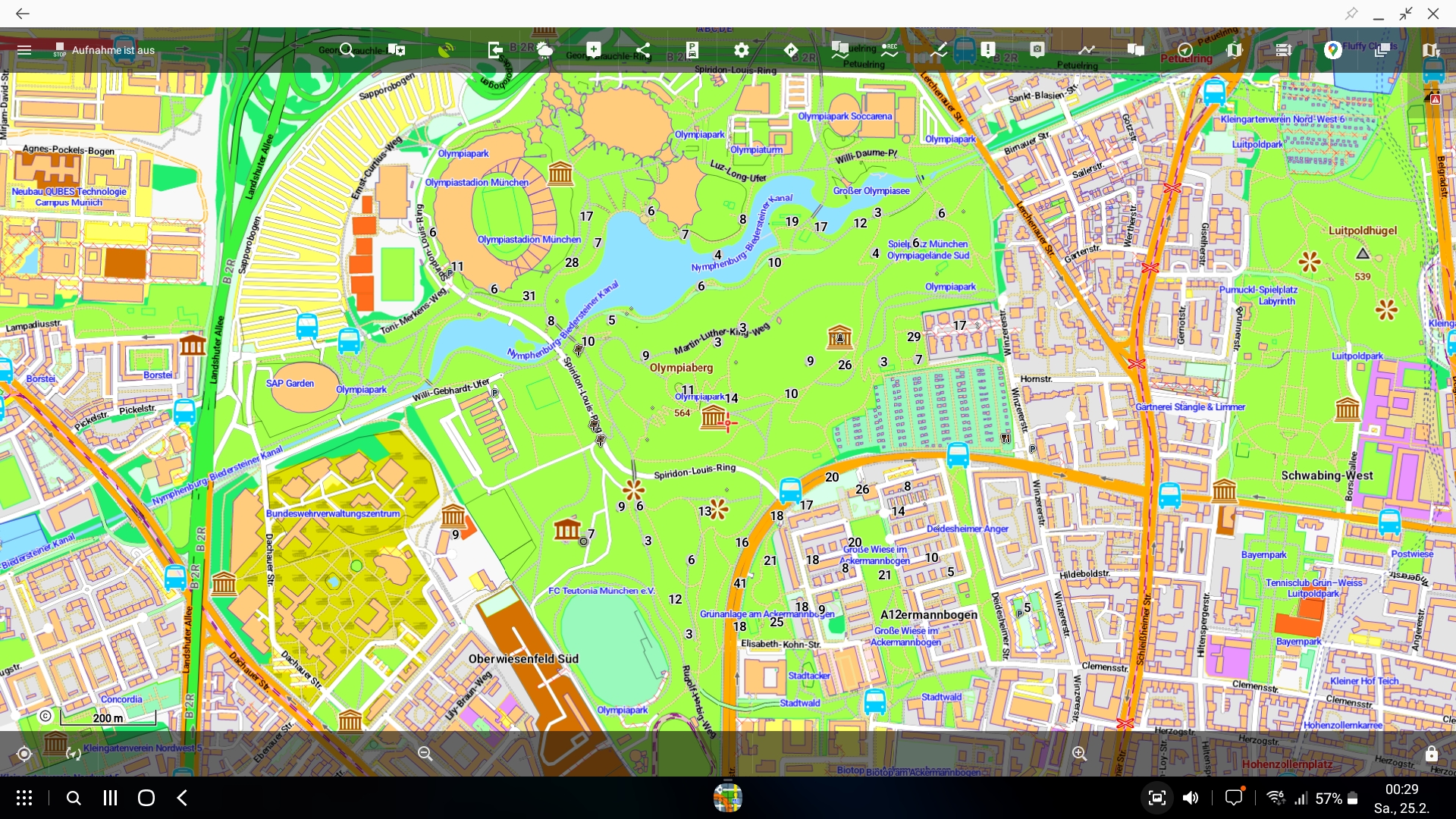Add a new waypoint with plus icon
The height and width of the screenshot is (819, 1456).
(594, 50)
